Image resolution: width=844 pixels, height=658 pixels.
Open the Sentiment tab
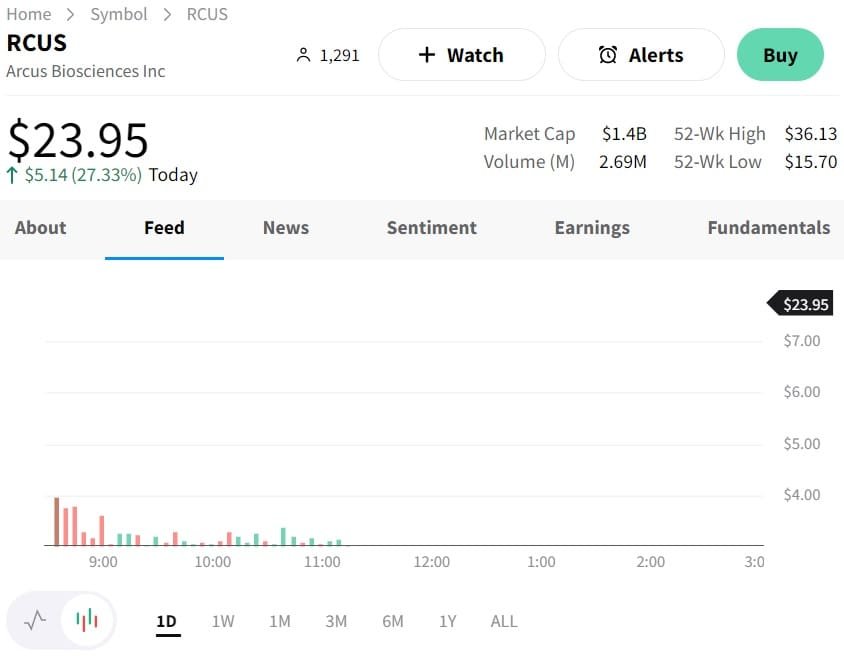point(432,228)
